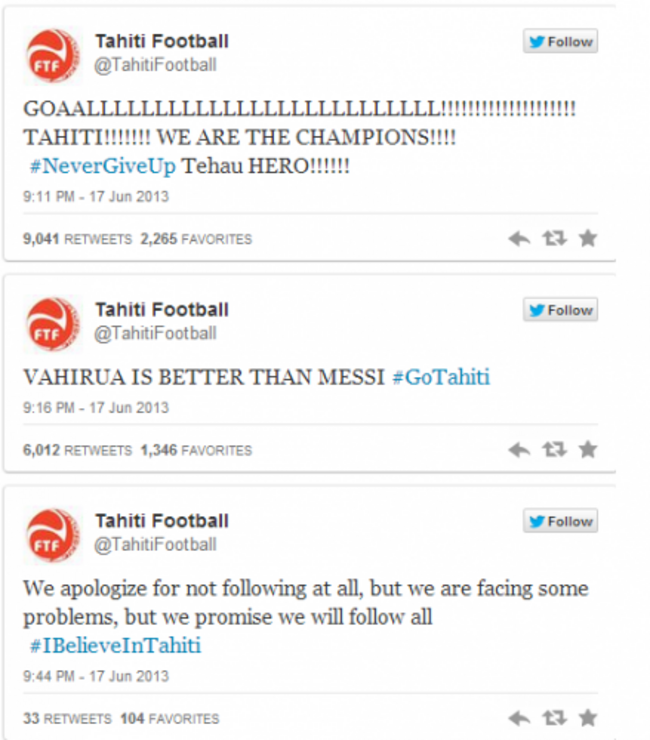This screenshot has height=740, width=650.
Task: Favorite the apology tweet with star icon
Action: coord(588,718)
